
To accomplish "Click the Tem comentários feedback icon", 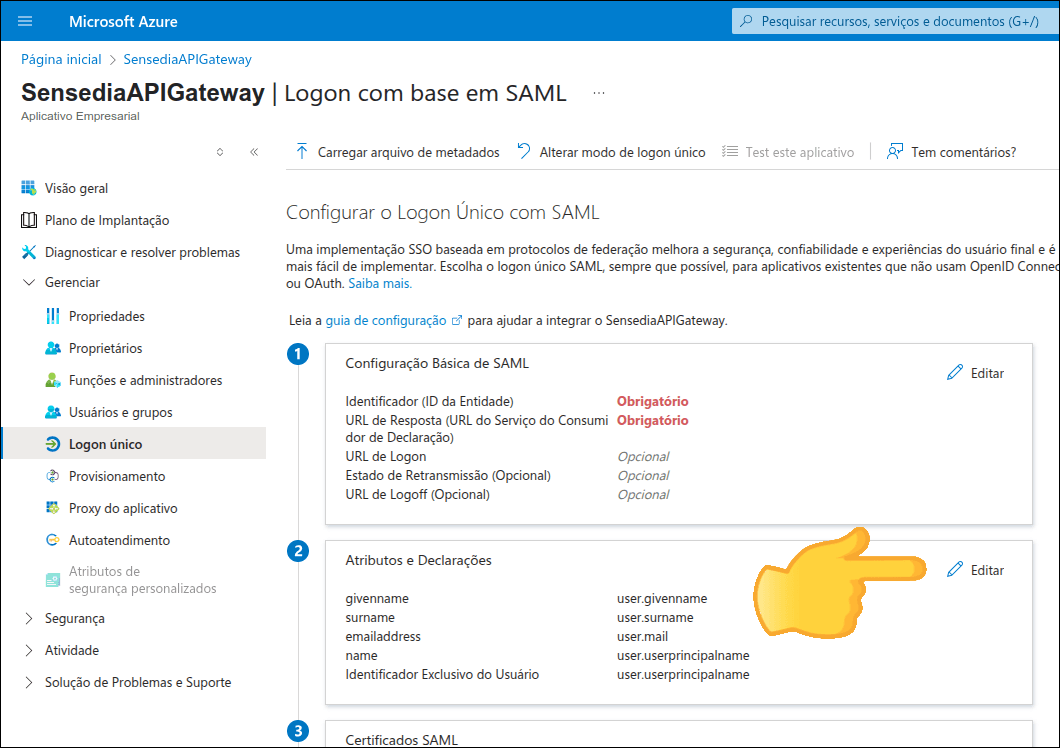I will tap(893, 151).
